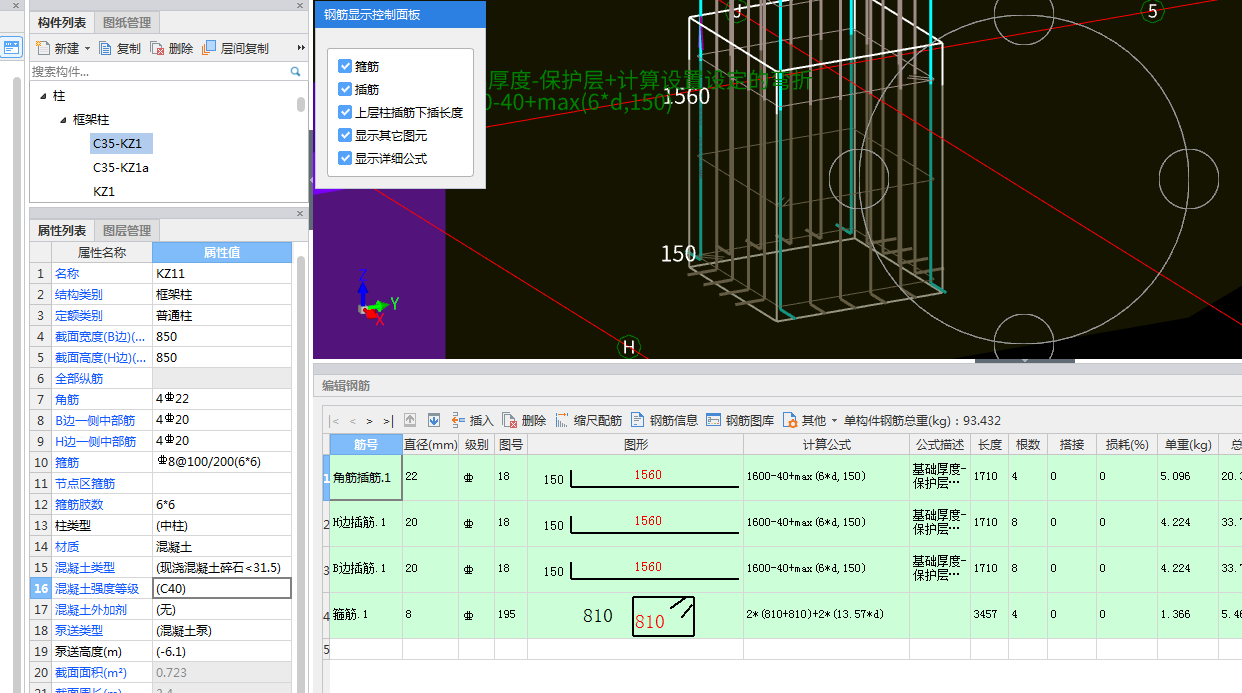The width and height of the screenshot is (1242, 693).
Task: Collapse the 框架柱 tree node
Action: [63, 119]
